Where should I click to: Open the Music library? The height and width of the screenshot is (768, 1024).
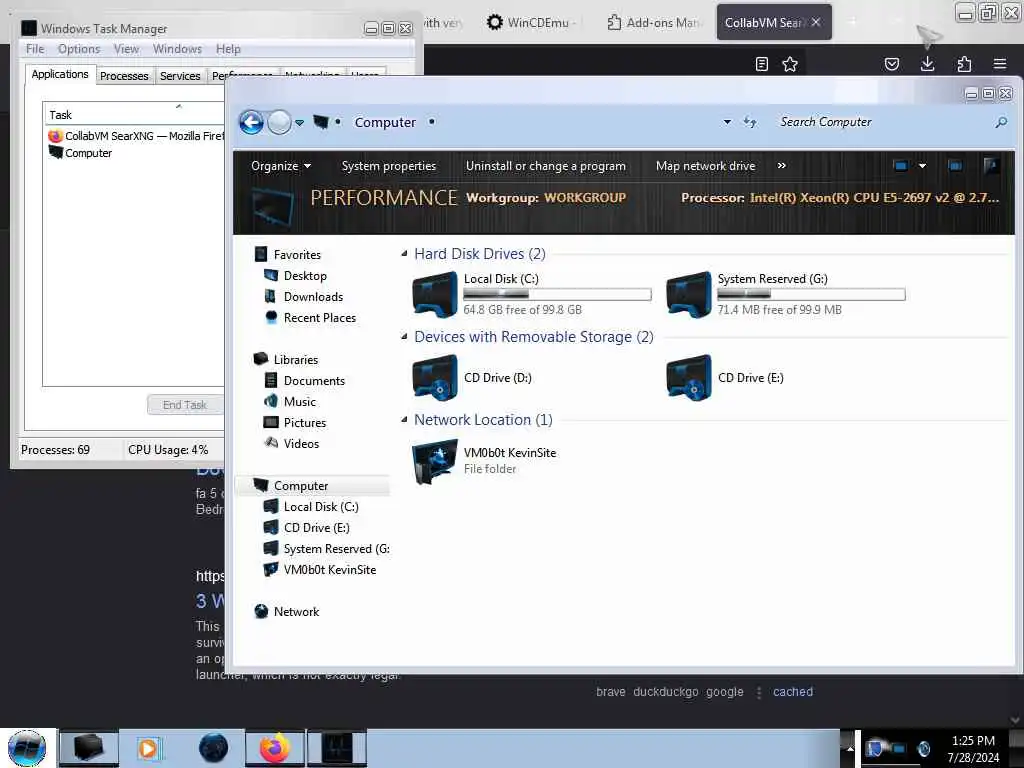pyautogui.click(x=300, y=402)
